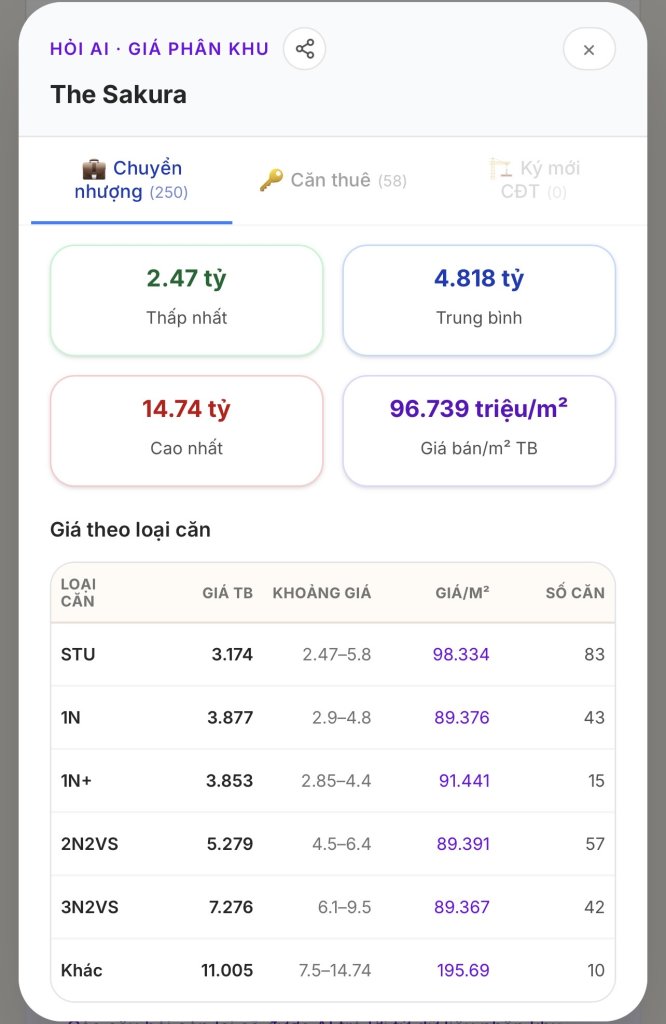The width and height of the screenshot is (666, 1024).
Task: Click the share icon next to the header
Action: [x=304, y=49]
